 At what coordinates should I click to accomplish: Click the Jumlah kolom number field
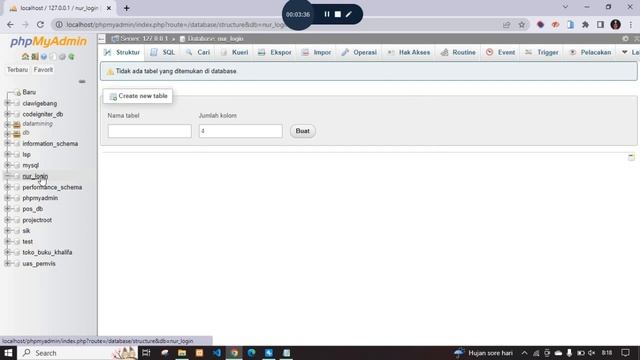tap(240, 131)
